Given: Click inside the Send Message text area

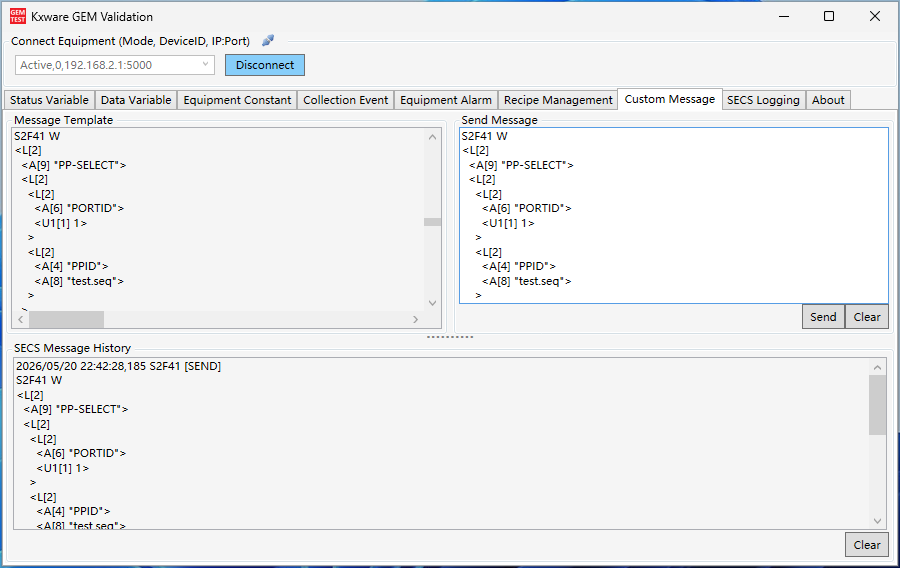Looking at the screenshot, I should 674,215.
